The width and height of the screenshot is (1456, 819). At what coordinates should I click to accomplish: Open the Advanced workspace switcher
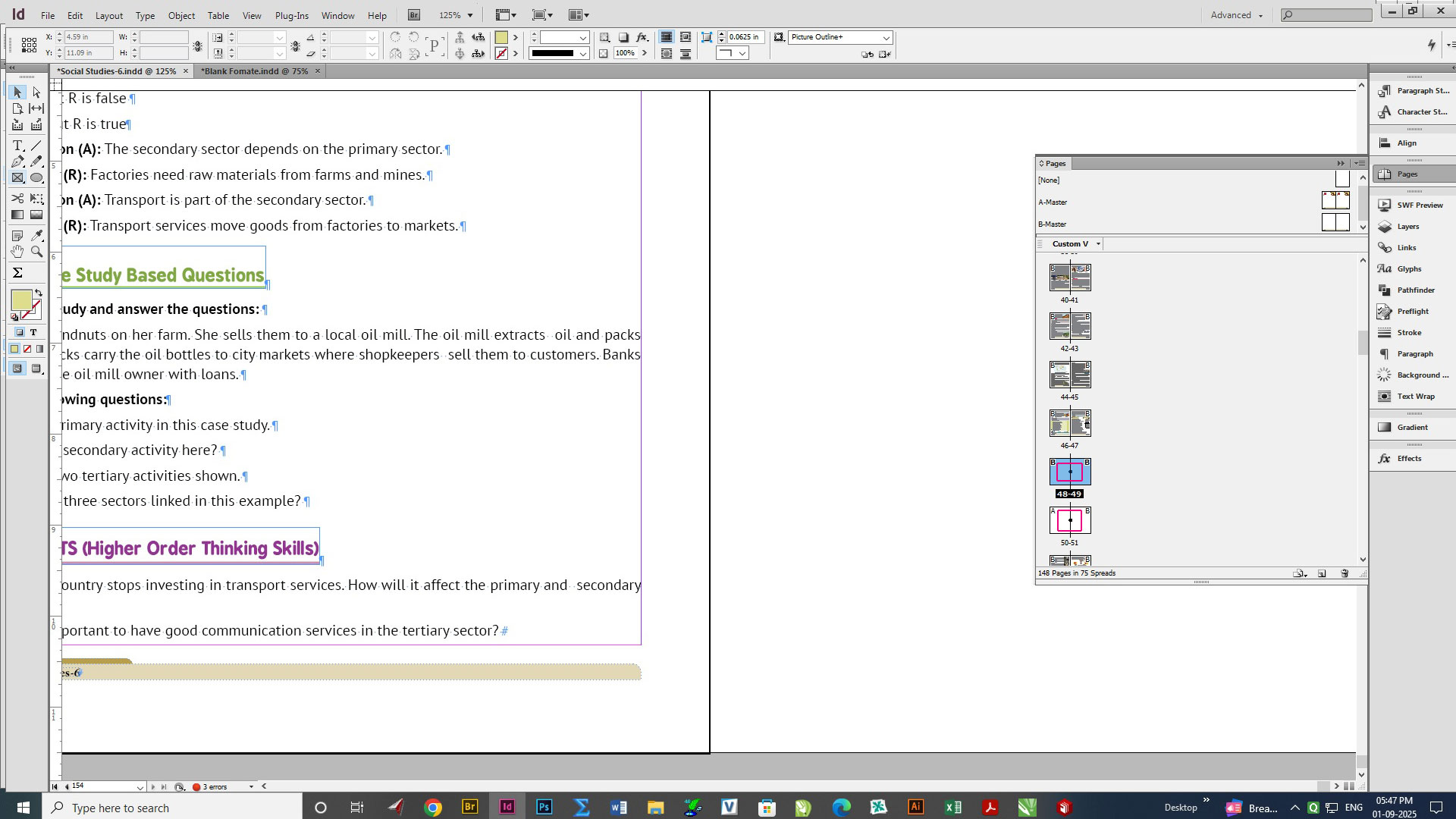[x=1236, y=15]
